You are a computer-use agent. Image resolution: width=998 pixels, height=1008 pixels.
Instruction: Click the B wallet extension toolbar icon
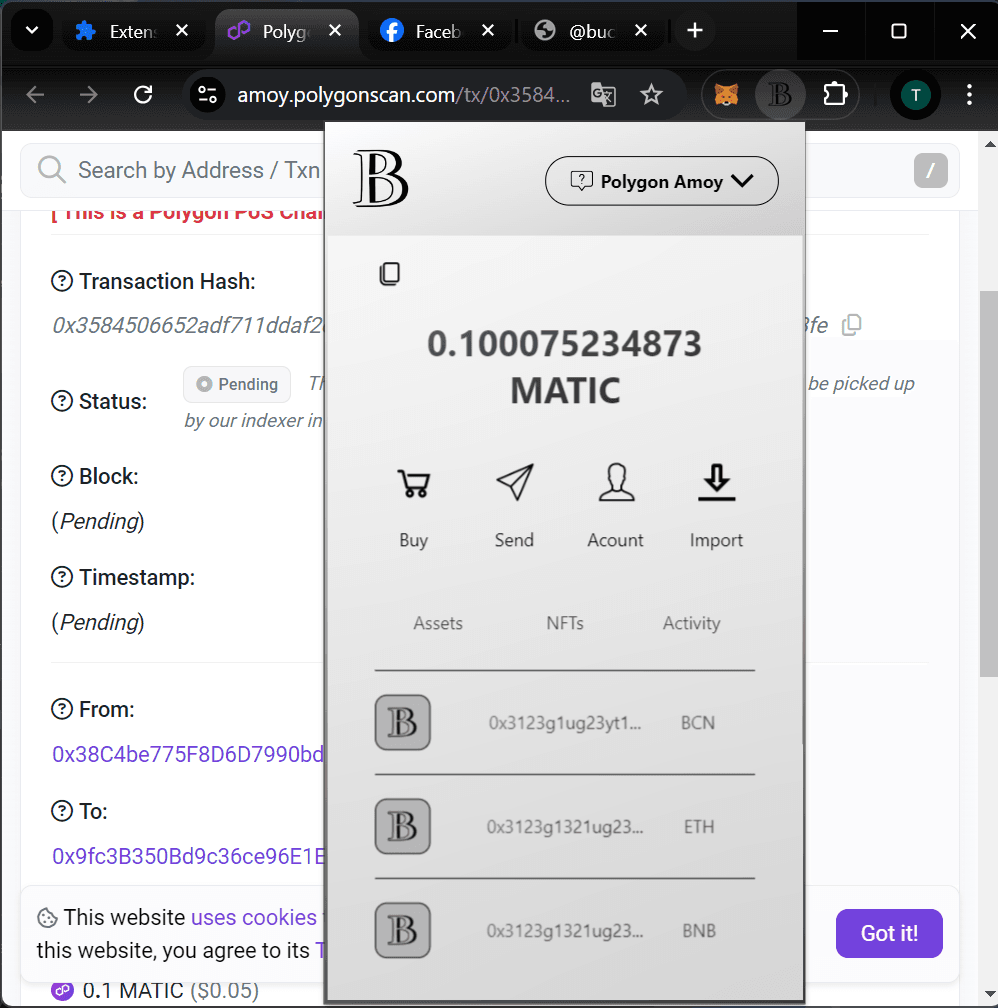pos(780,95)
